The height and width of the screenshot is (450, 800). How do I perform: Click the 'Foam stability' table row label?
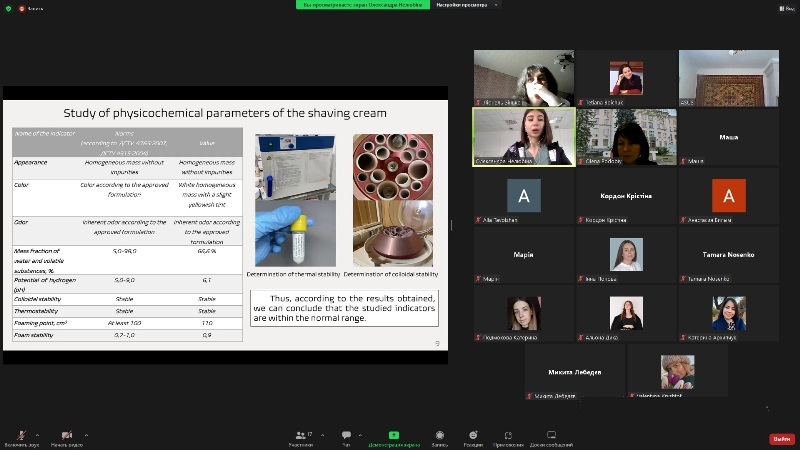coord(34,335)
